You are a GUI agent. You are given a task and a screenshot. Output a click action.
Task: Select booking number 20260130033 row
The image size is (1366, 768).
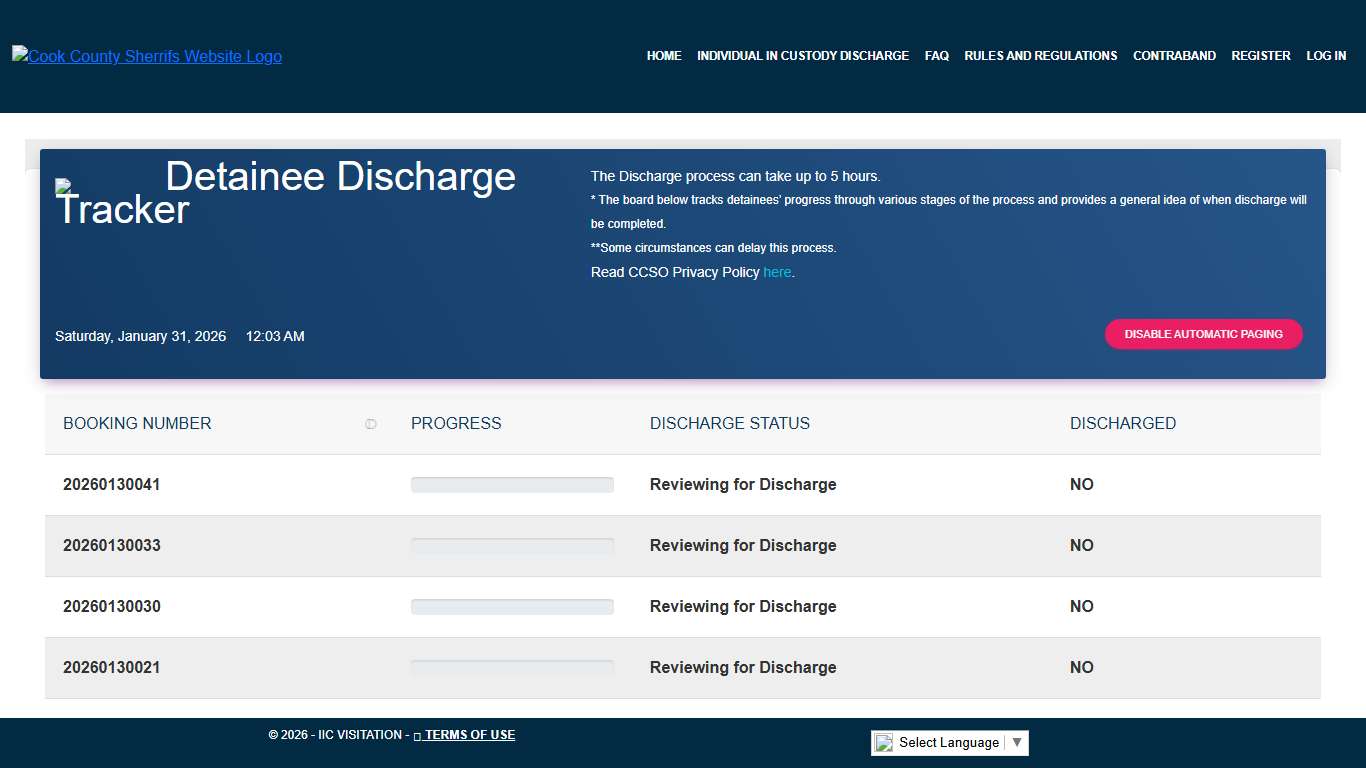coord(111,545)
